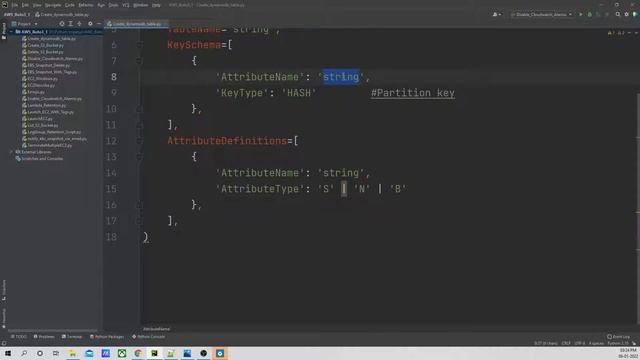Fold the brace block at line 7
Image resolution: width=640 pixels, height=360 pixels.
point(139,61)
